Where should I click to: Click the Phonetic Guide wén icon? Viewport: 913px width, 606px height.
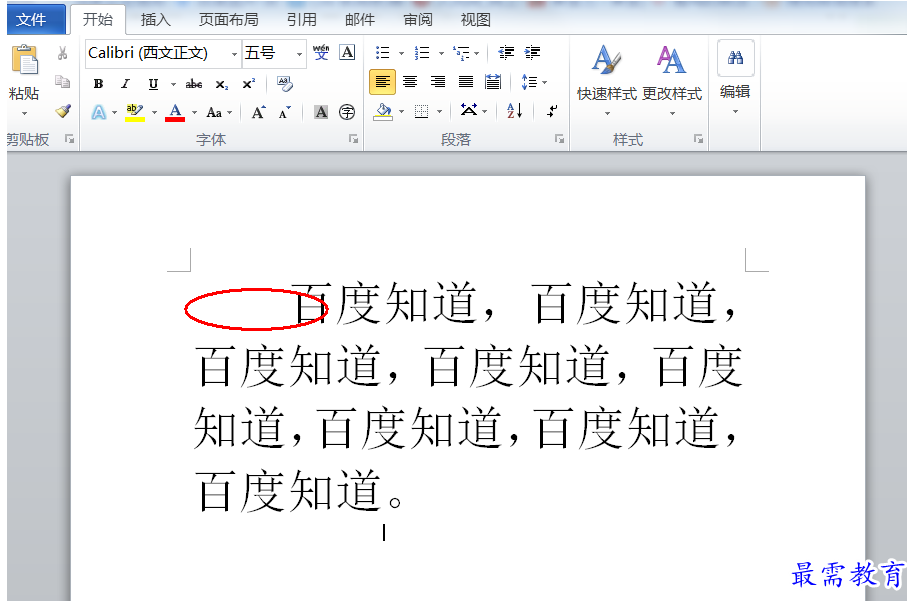(x=321, y=52)
